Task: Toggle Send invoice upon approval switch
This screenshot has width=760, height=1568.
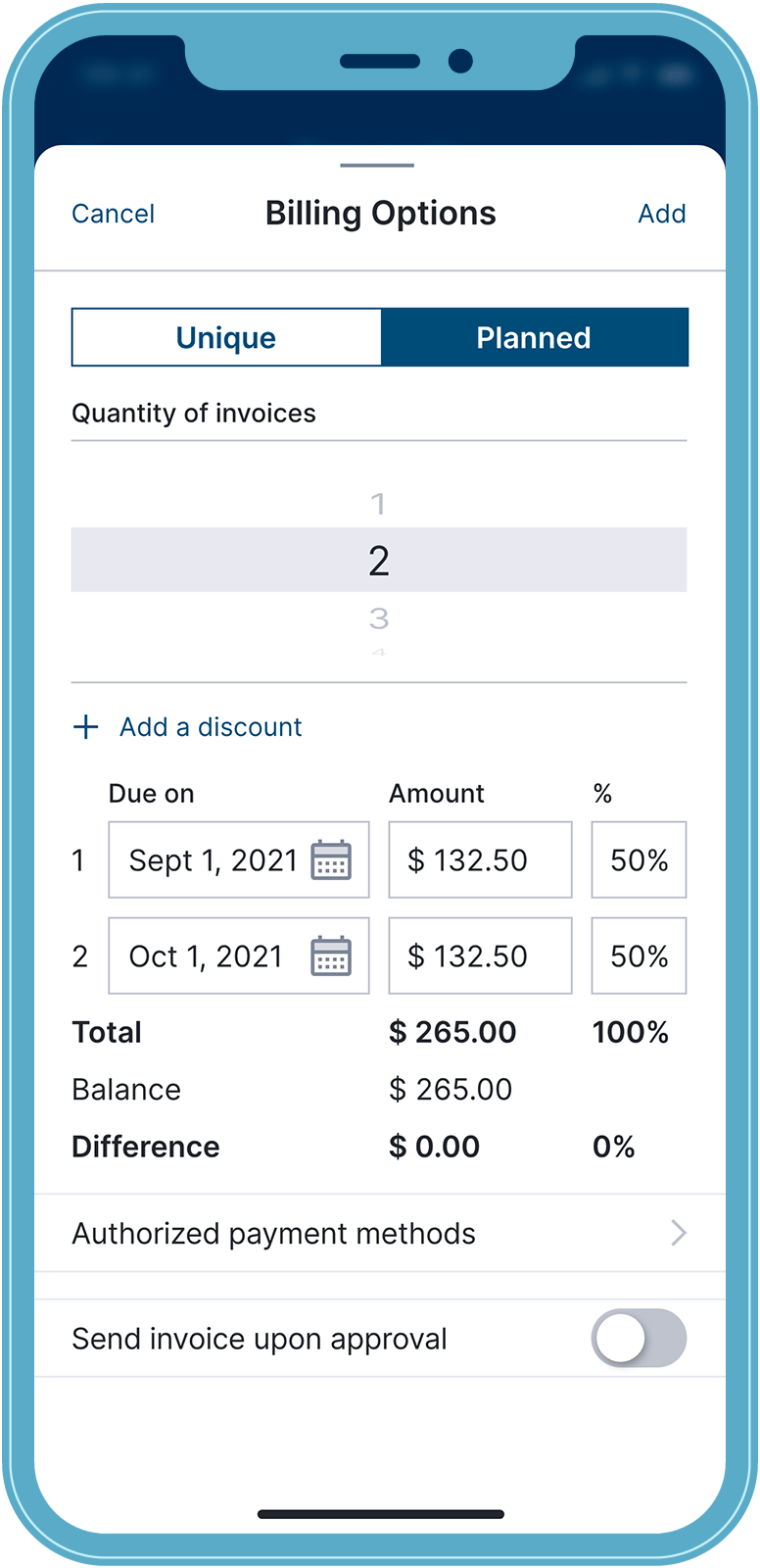Action: (639, 1339)
